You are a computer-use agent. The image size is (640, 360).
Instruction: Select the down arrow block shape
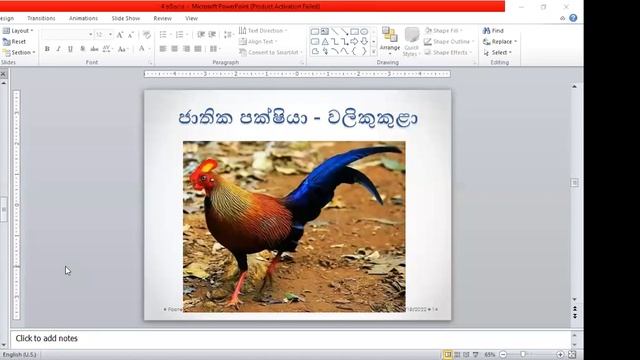click(364, 42)
